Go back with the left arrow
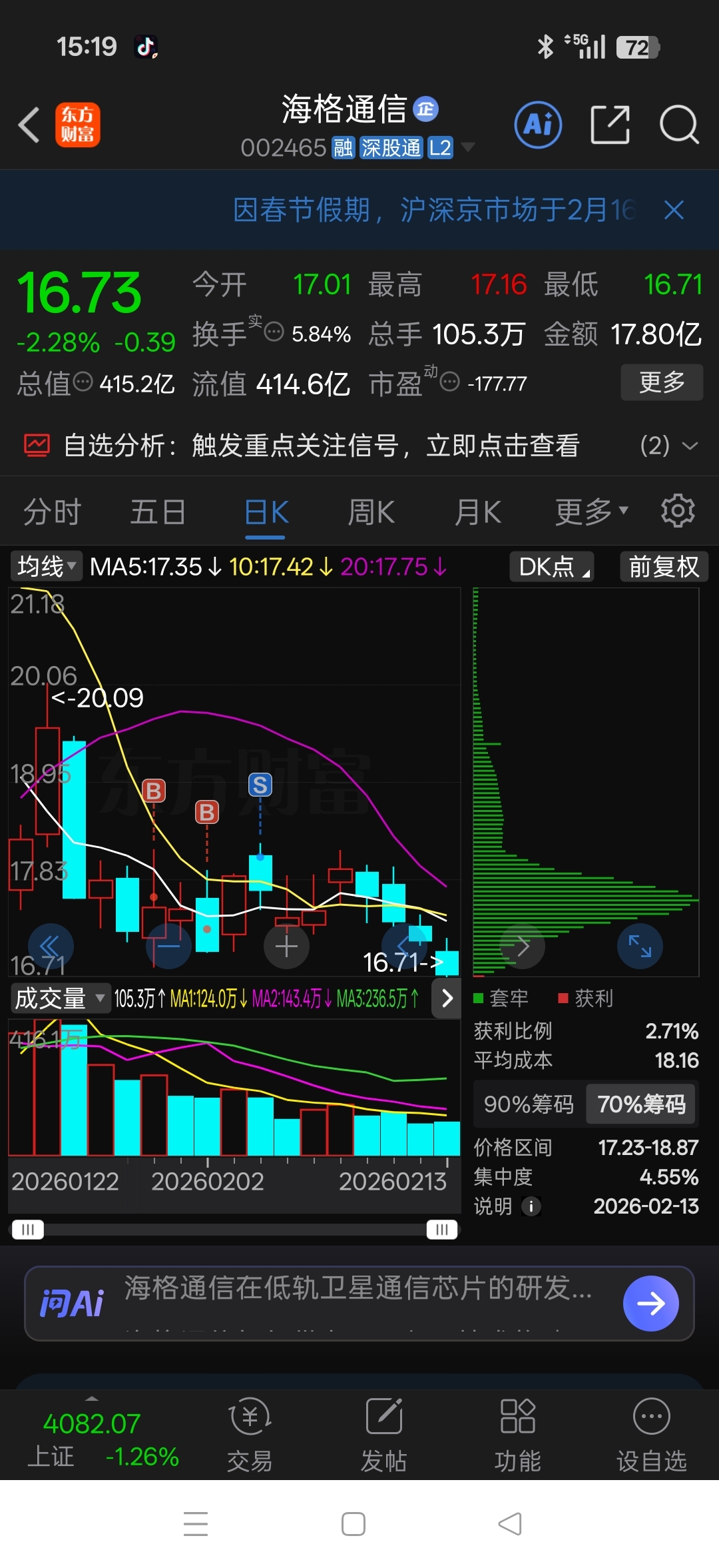 click(29, 125)
